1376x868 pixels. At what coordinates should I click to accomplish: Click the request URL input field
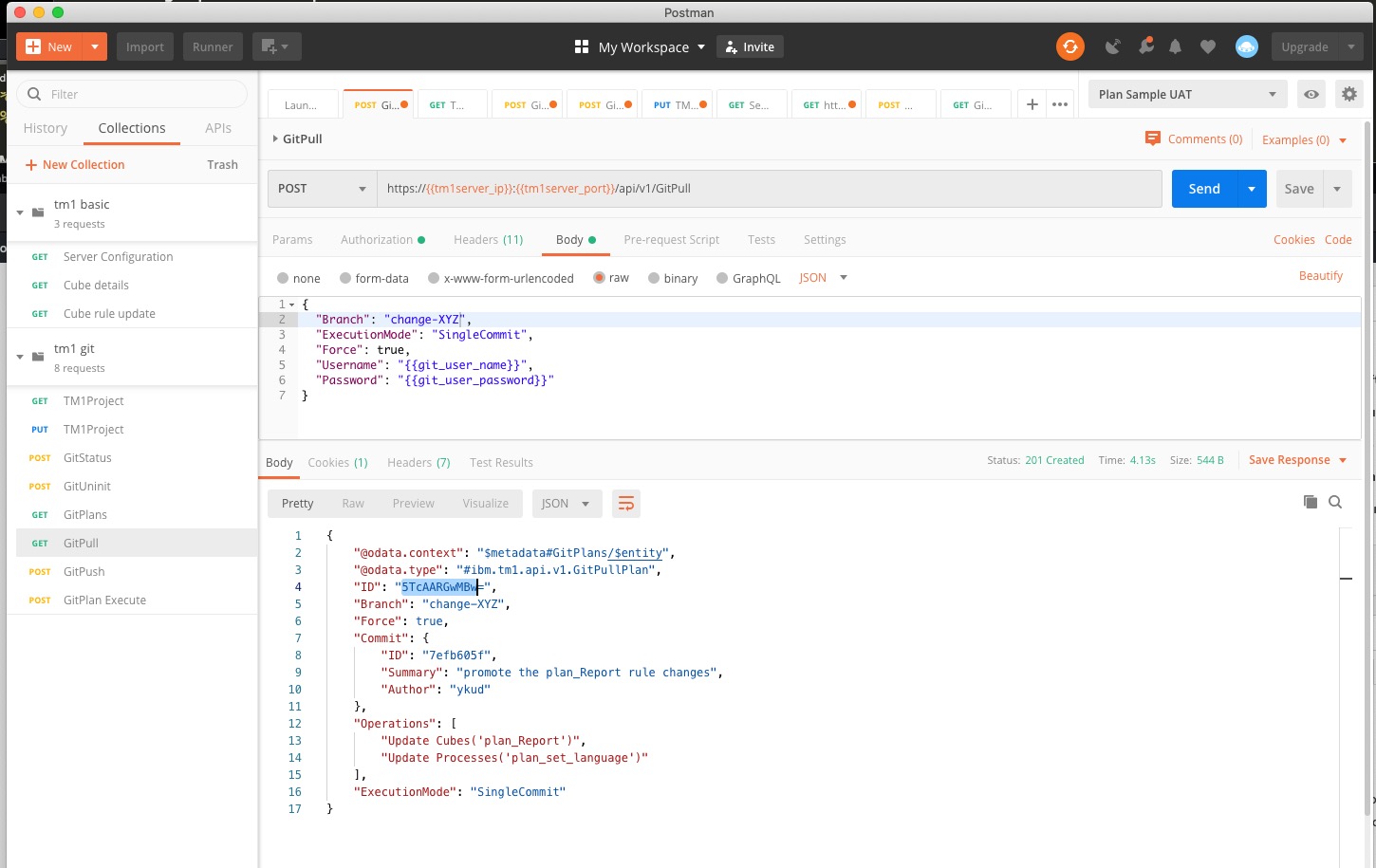(x=770, y=189)
